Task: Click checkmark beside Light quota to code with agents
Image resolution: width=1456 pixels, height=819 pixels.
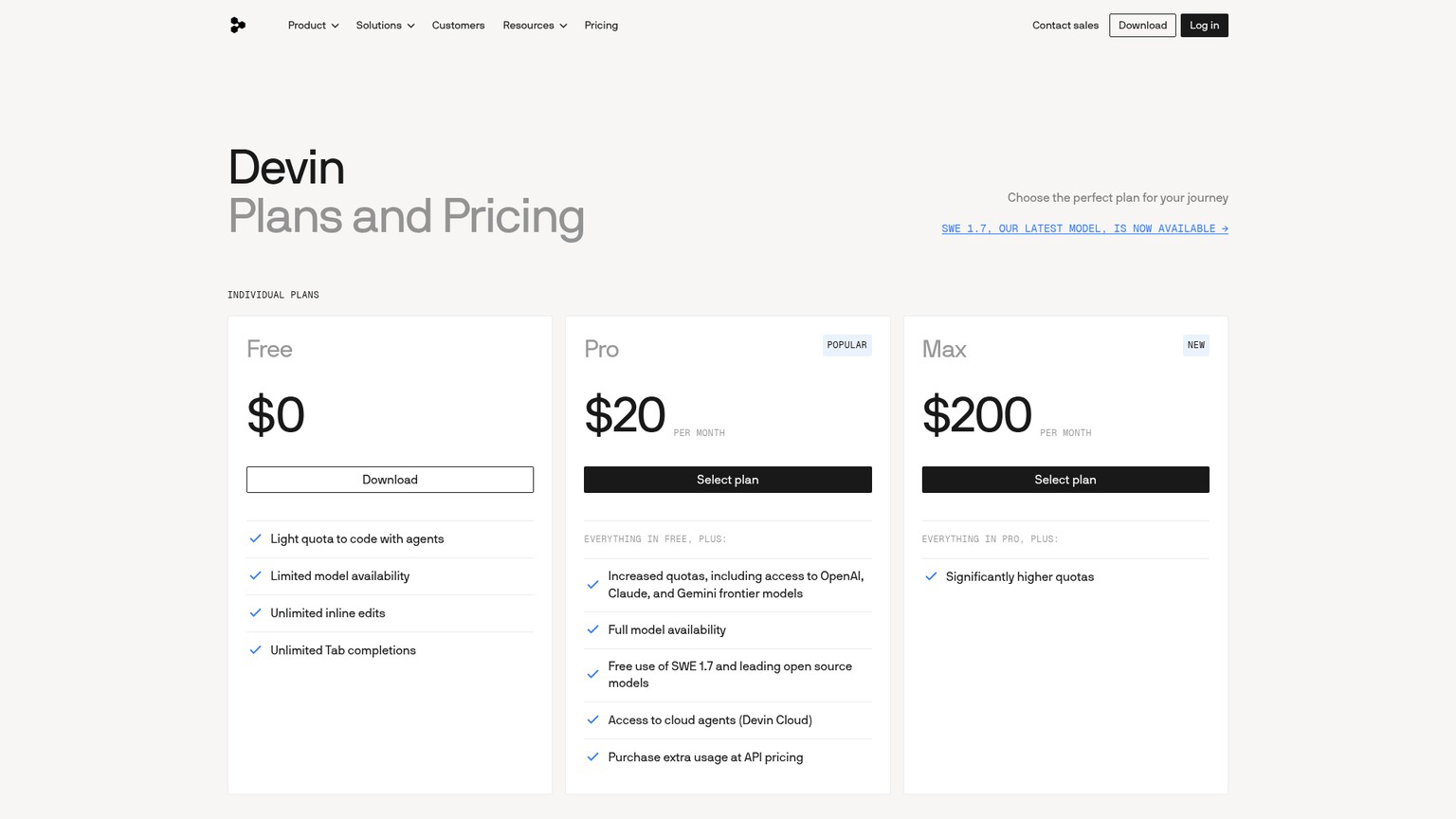Action: point(255,538)
